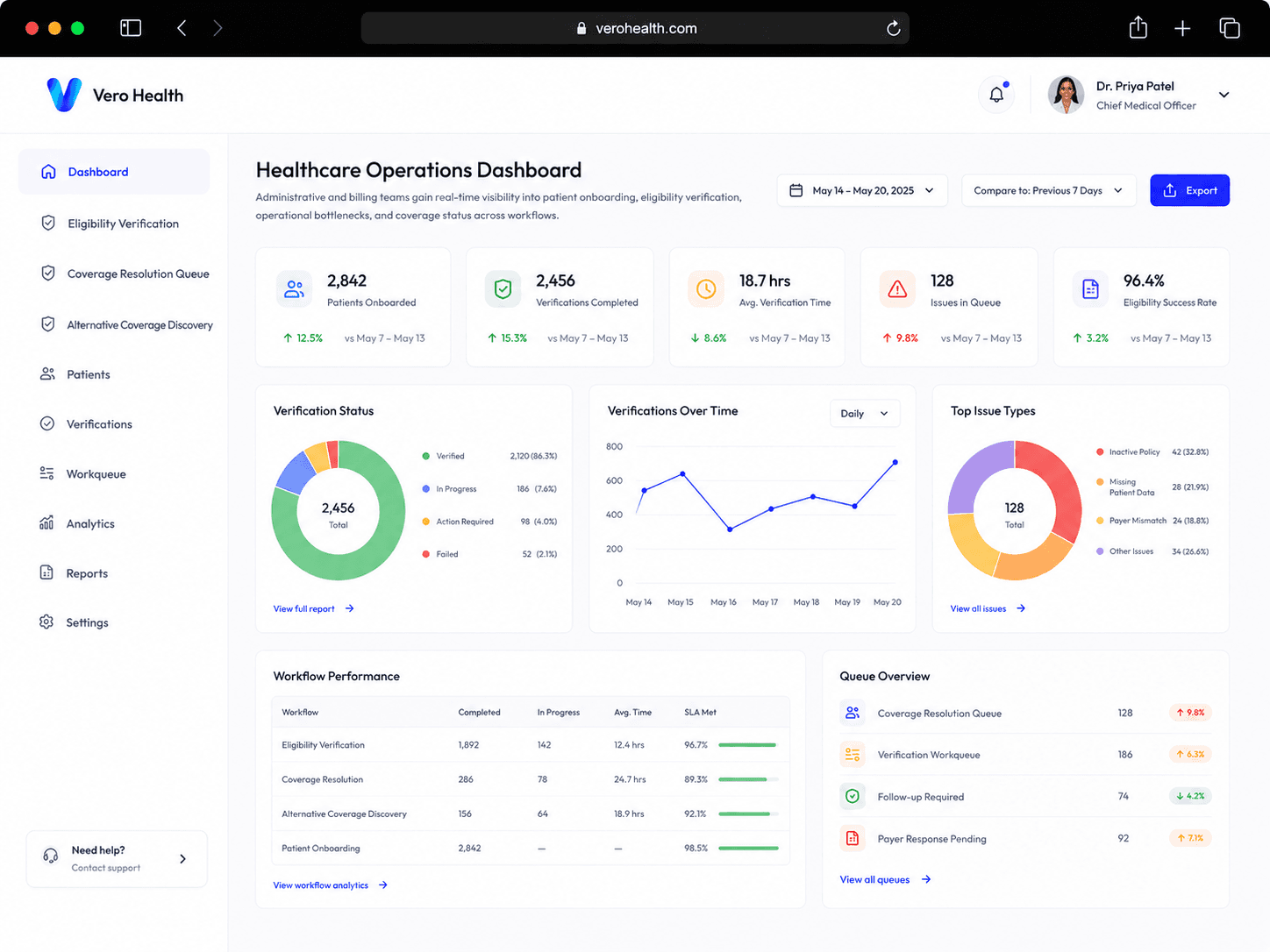Click the May 16 point on line chart
Screen dimensions: 1270x952
[x=730, y=529]
